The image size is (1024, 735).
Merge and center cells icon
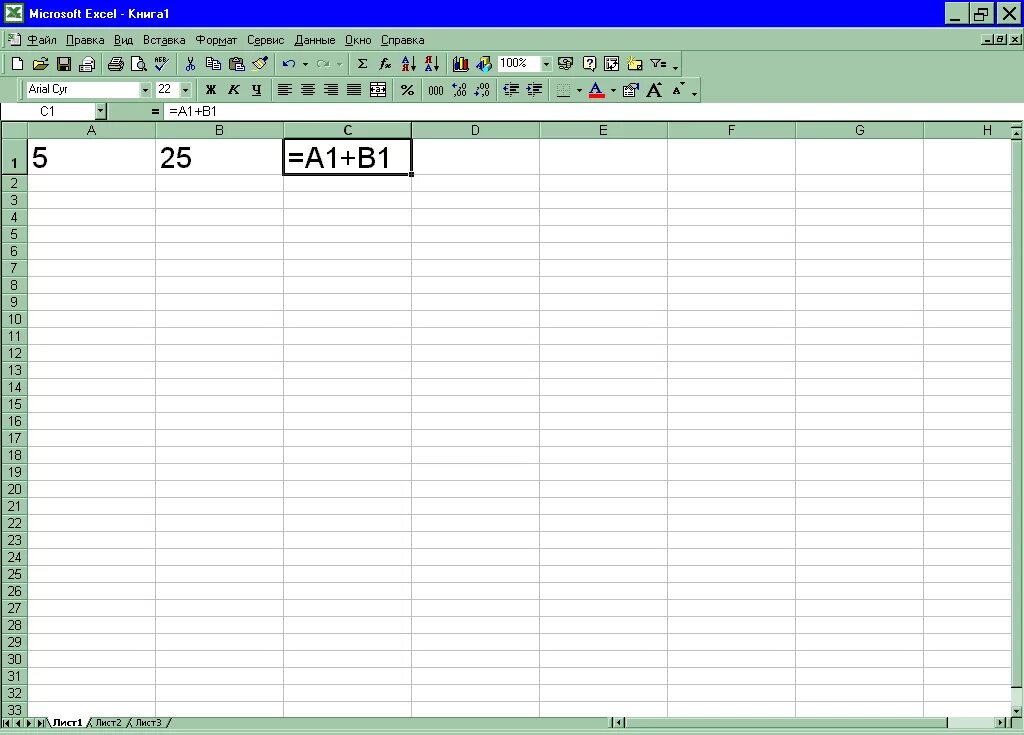[377, 90]
